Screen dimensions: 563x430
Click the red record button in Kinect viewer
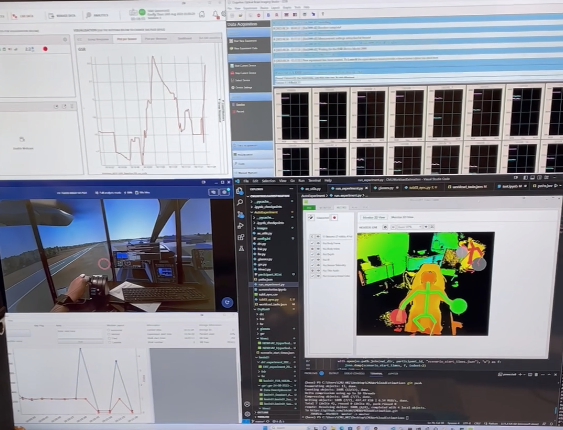335,218
